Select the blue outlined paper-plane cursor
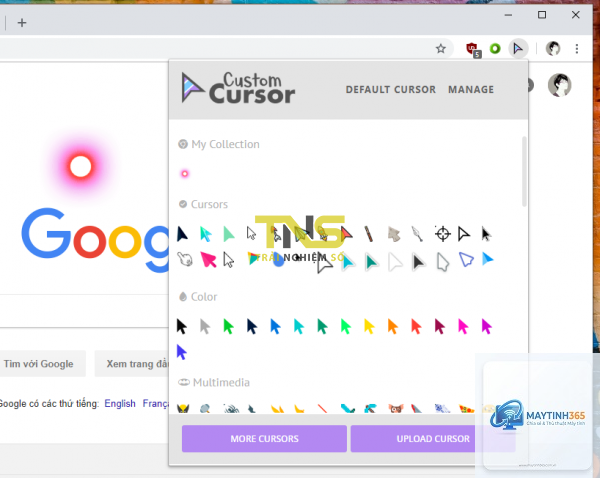Image resolution: width=600 pixels, height=478 pixels. 466,260
